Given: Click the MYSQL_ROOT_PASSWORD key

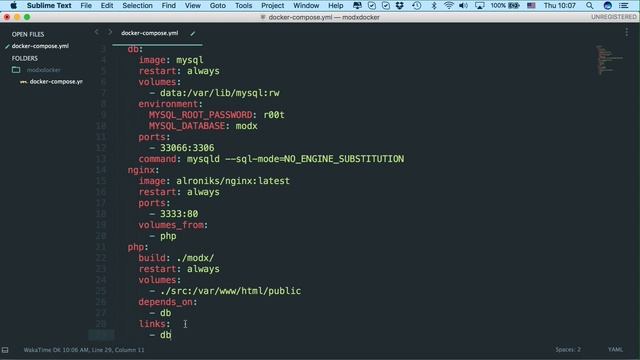Looking at the screenshot, I should pos(200,115).
